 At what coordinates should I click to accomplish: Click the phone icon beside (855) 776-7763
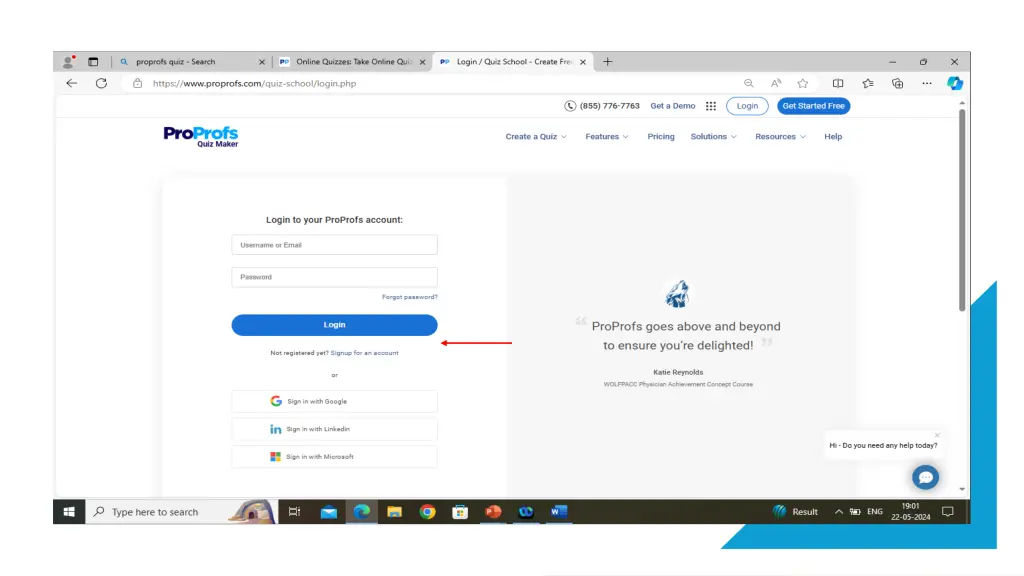coord(570,106)
